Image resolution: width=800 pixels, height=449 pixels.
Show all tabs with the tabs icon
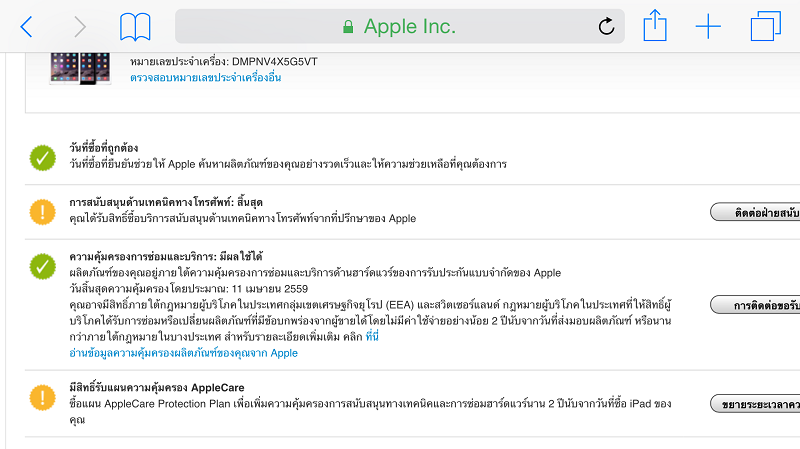point(766,26)
